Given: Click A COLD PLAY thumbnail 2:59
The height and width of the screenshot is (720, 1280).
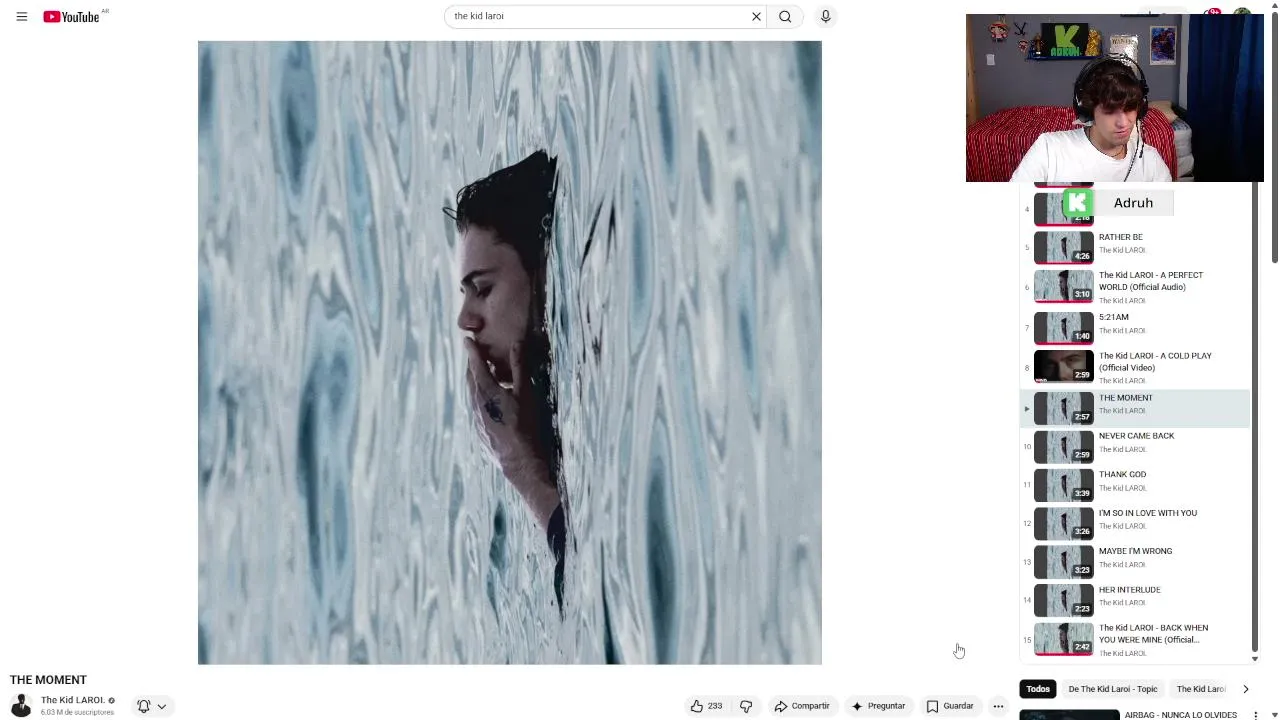Looking at the screenshot, I should click(x=1063, y=366).
